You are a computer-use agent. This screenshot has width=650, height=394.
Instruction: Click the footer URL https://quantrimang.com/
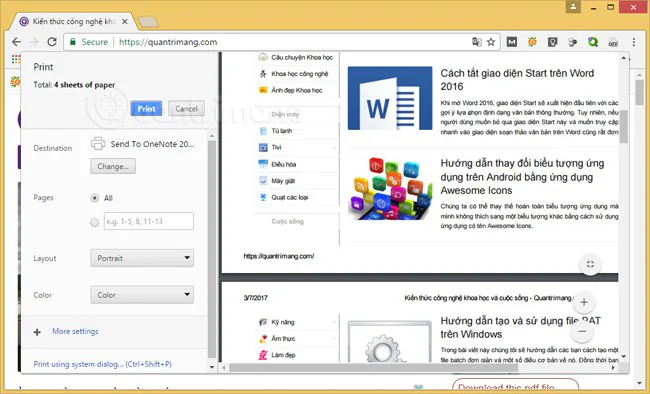pyautogui.click(x=279, y=256)
